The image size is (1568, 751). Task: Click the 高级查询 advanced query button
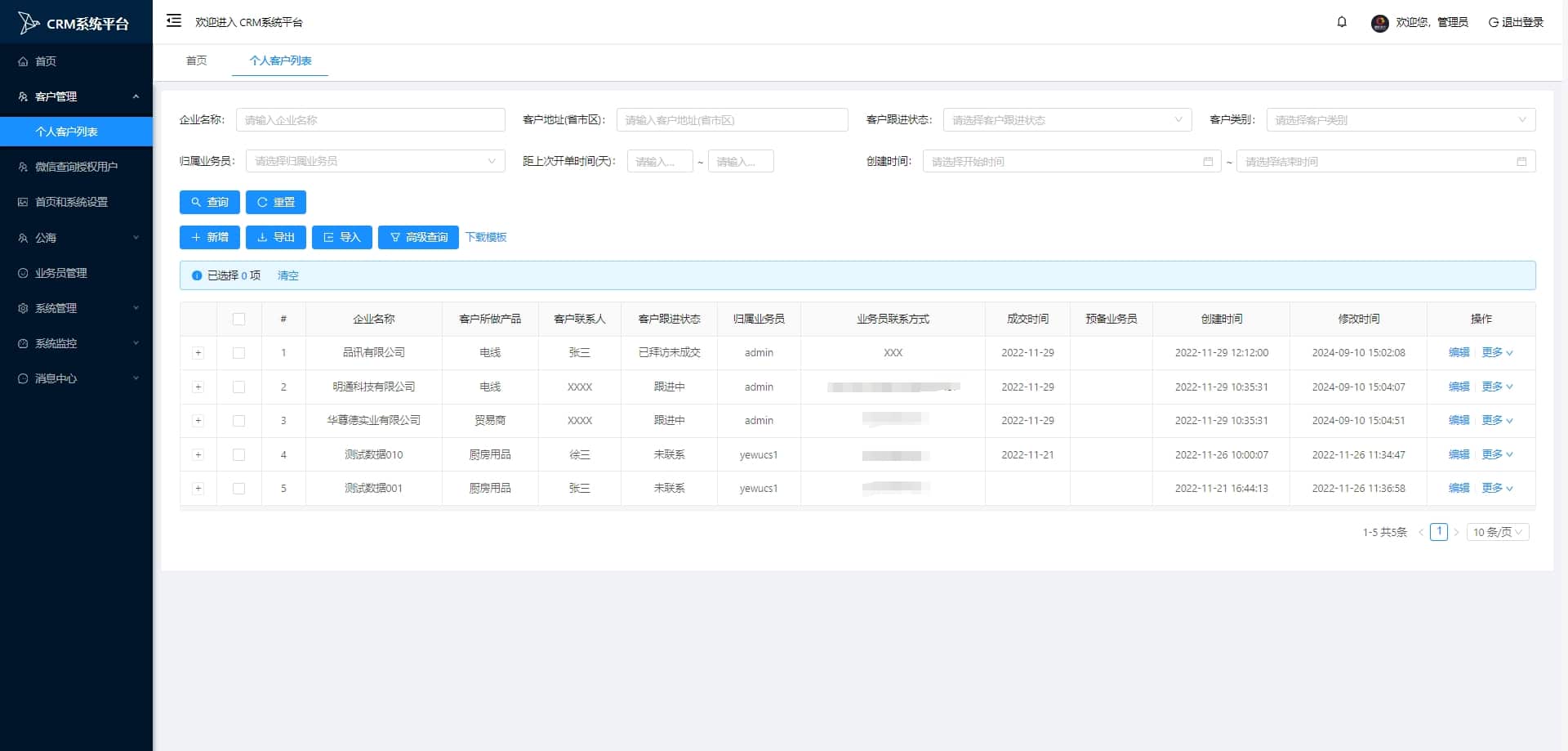pos(418,237)
